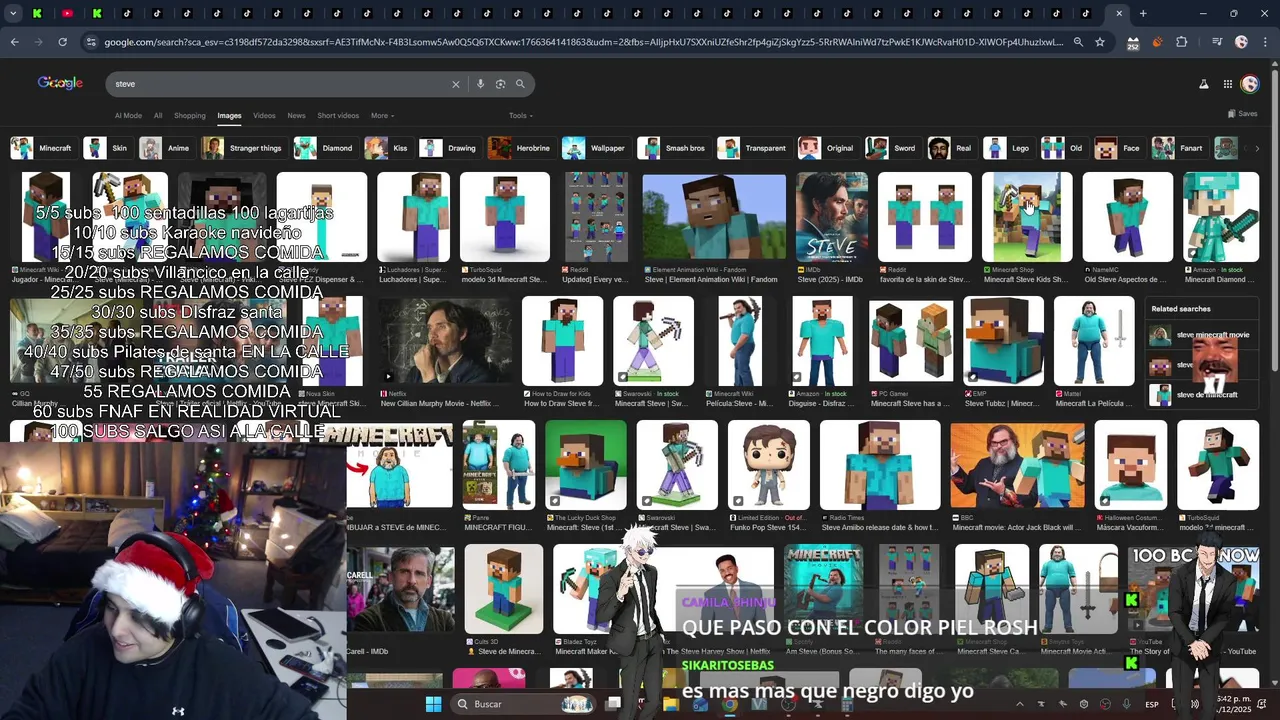Advance the suggestion chips with right arrow
1280x720 pixels.
1257,148
